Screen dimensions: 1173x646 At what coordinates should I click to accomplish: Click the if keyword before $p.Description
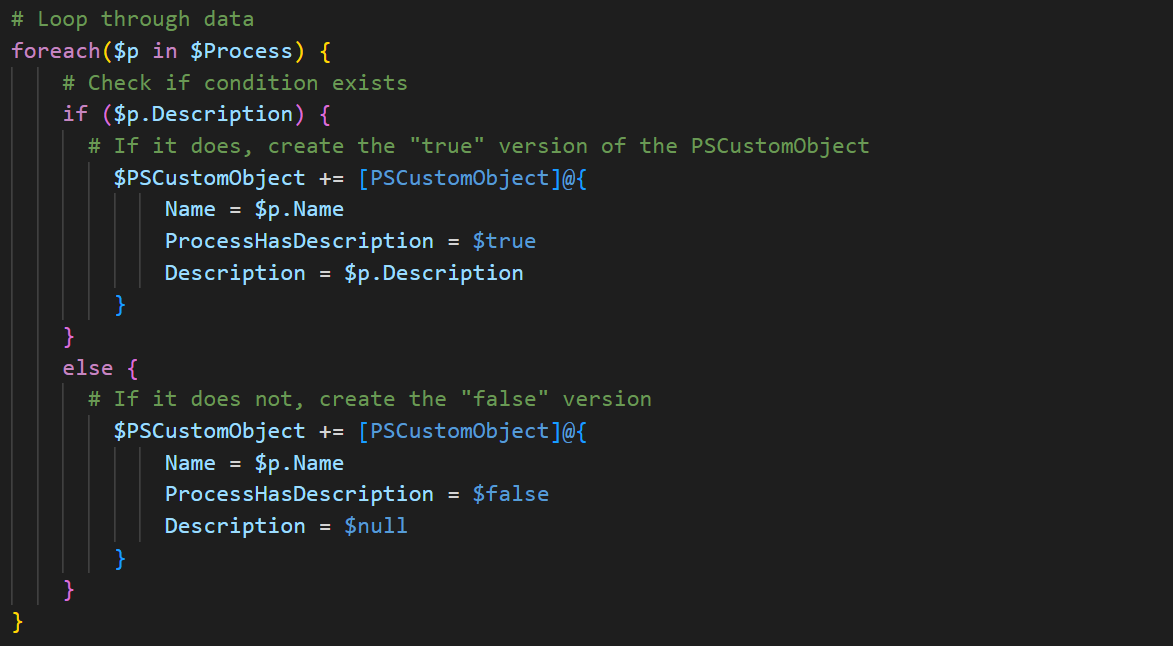click(x=76, y=114)
